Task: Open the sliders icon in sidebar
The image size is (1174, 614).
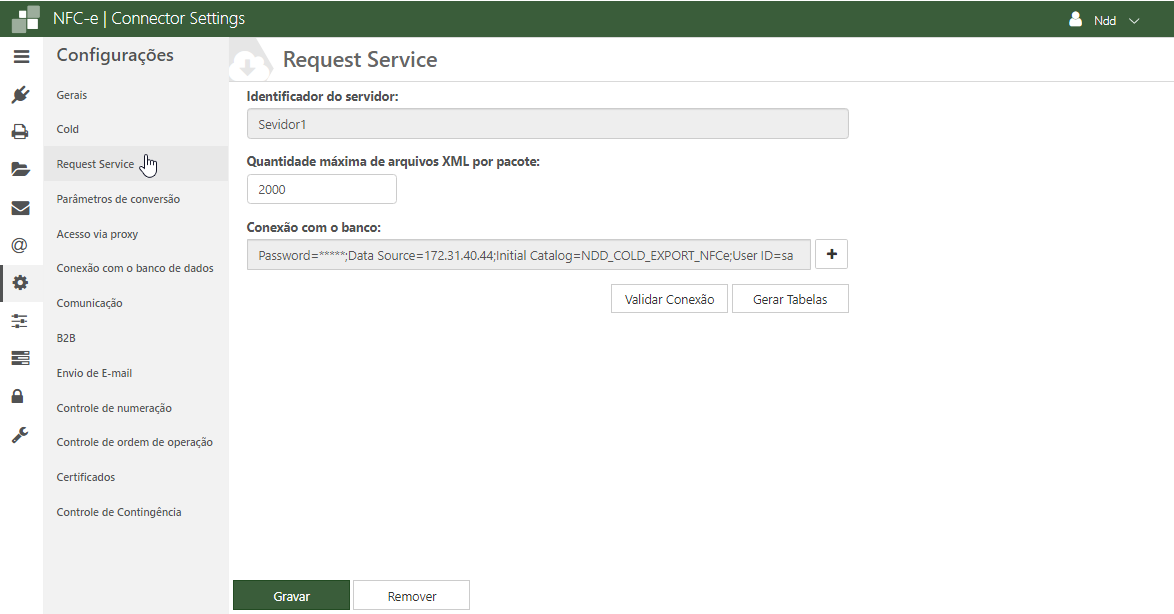Action: (20, 321)
